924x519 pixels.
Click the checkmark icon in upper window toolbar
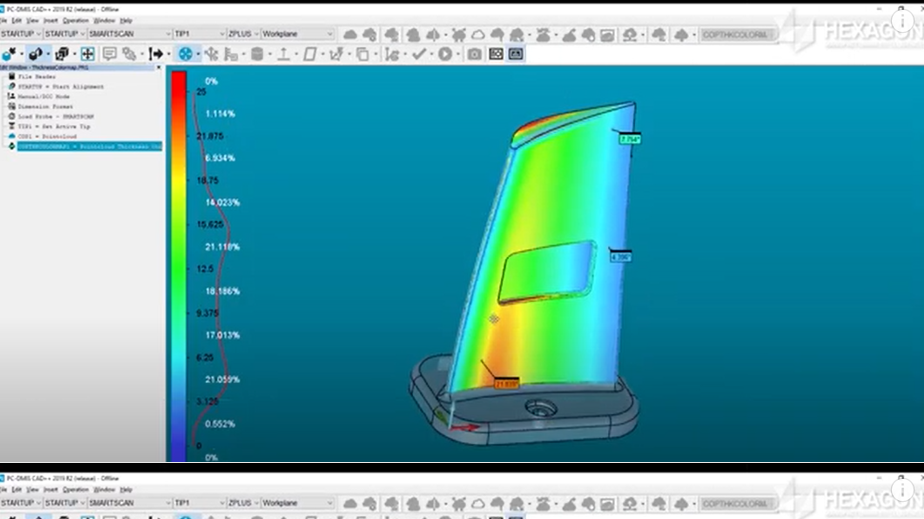coord(419,54)
